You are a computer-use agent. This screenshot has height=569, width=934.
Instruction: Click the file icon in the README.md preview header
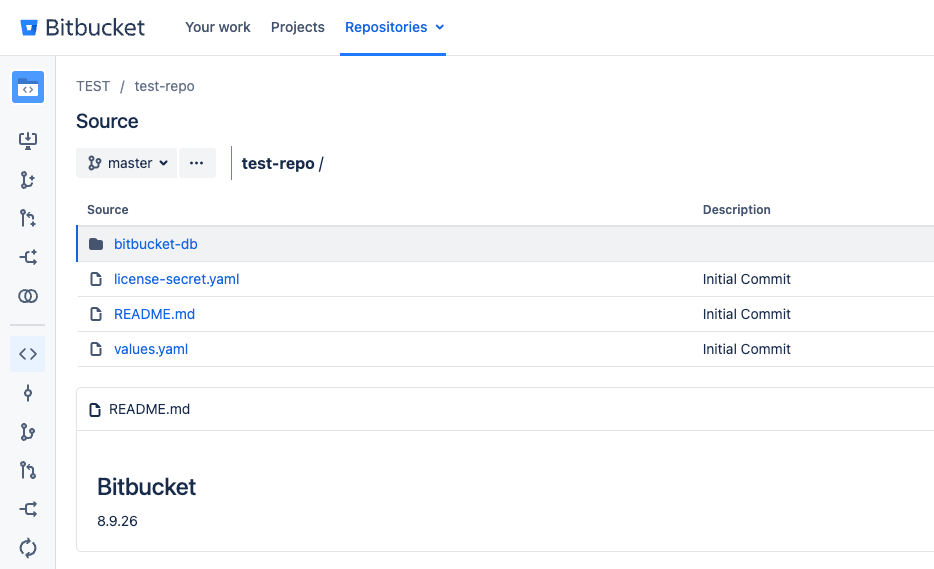(x=95, y=410)
